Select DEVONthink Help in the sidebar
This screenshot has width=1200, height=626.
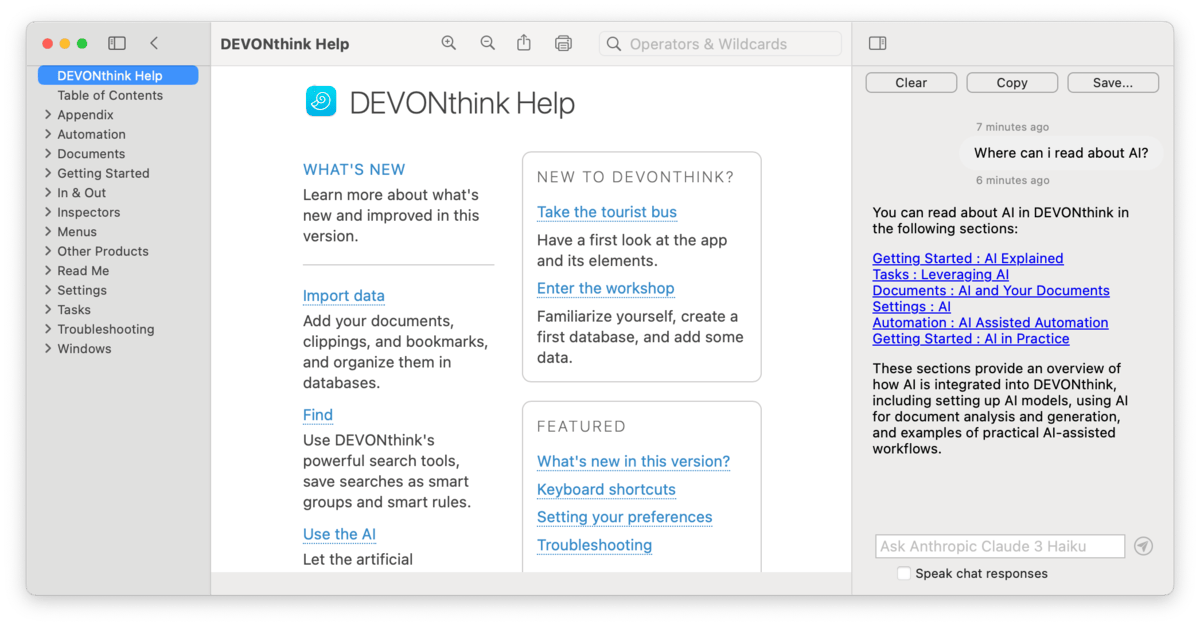pyautogui.click(x=110, y=76)
